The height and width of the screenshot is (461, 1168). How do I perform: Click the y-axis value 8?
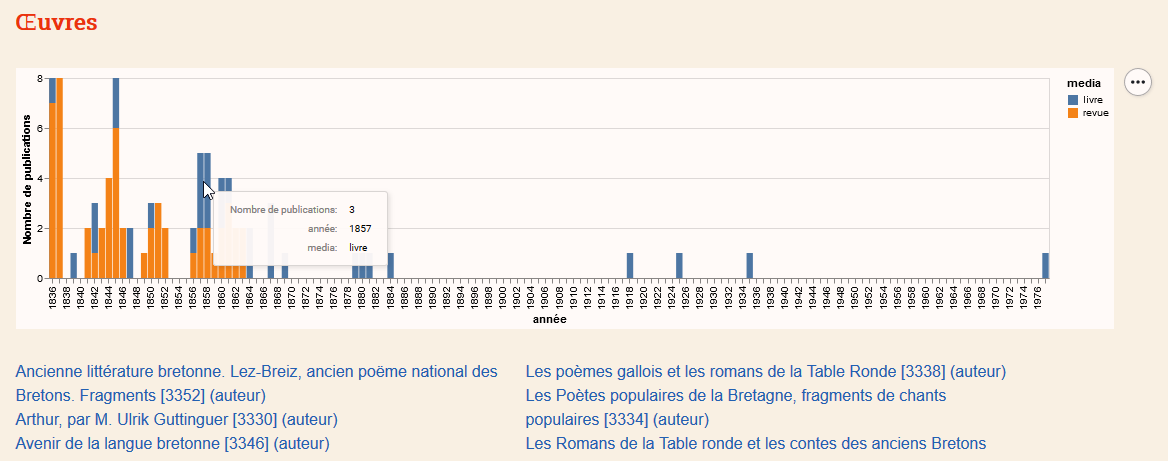coord(39,77)
